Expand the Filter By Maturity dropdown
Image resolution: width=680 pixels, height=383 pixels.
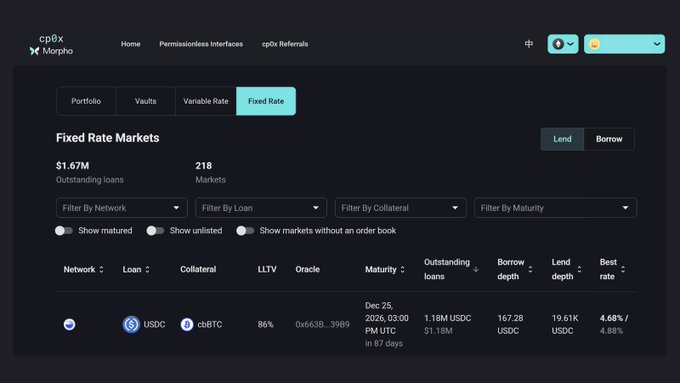556,208
